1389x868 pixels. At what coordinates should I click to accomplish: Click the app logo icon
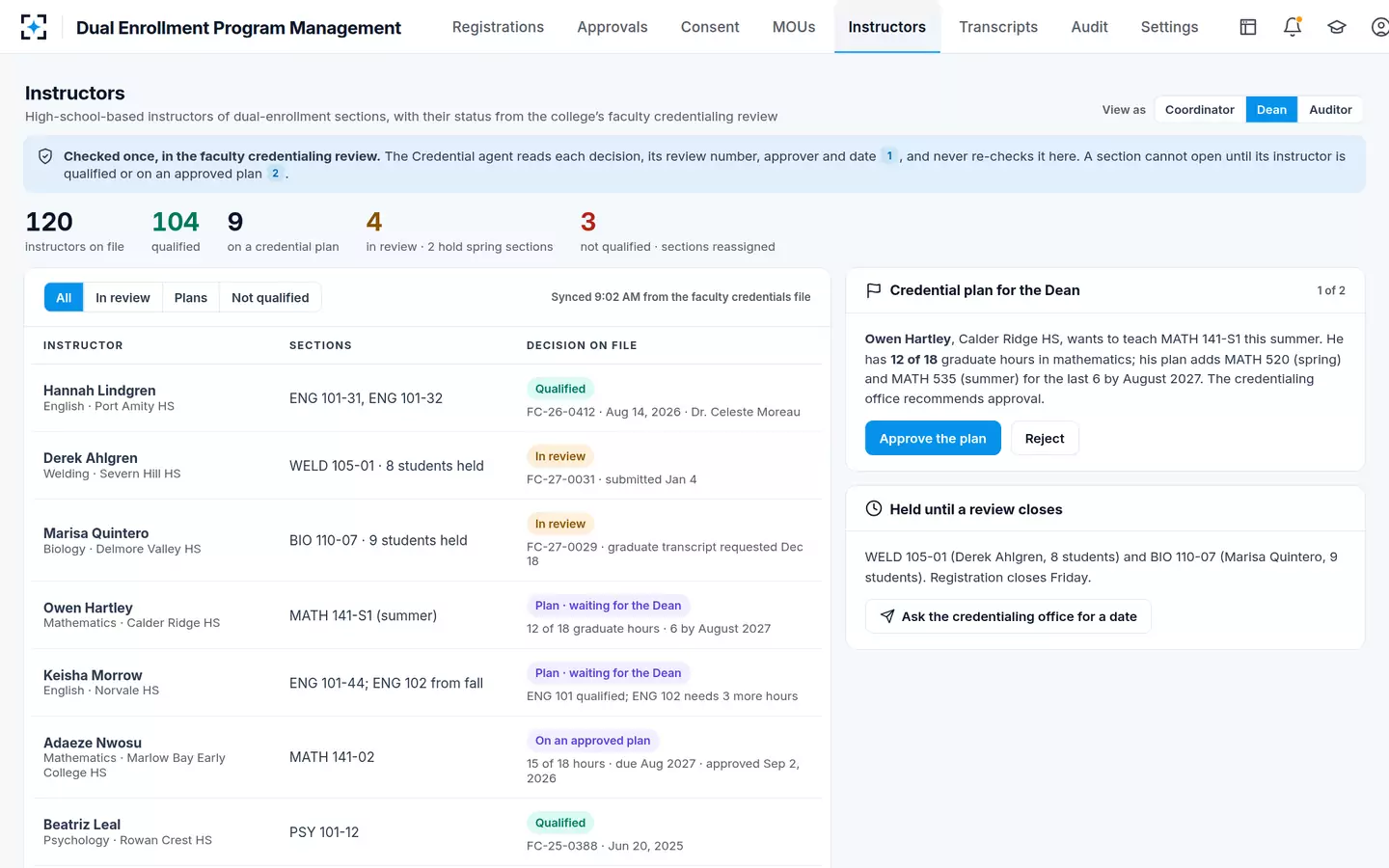(x=34, y=27)
